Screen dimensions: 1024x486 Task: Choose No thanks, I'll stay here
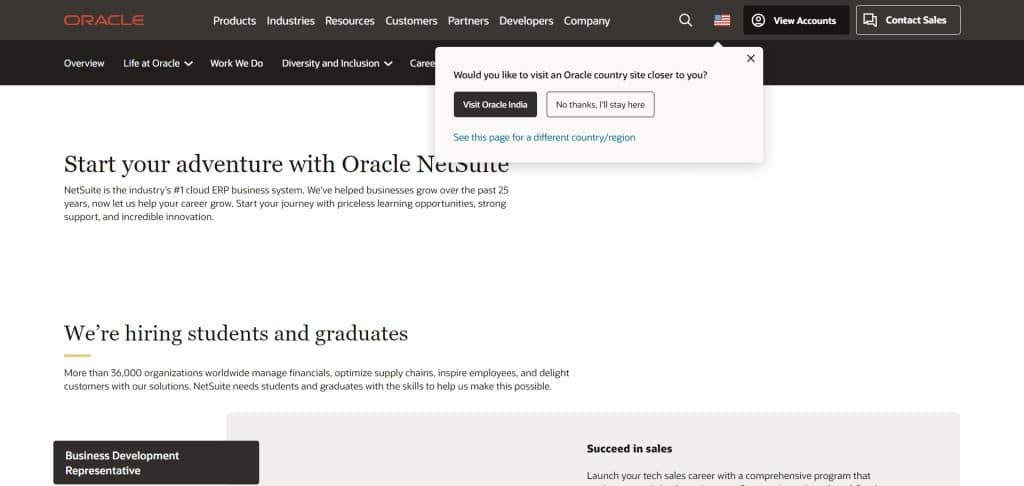pos(600,105)
